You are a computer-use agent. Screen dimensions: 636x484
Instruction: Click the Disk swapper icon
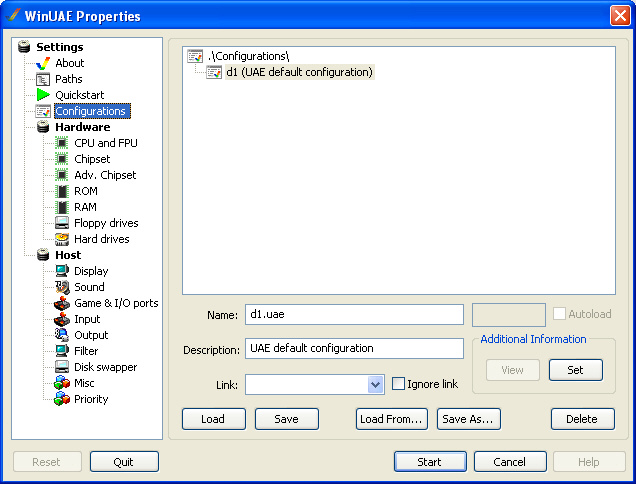coord(62,367)
